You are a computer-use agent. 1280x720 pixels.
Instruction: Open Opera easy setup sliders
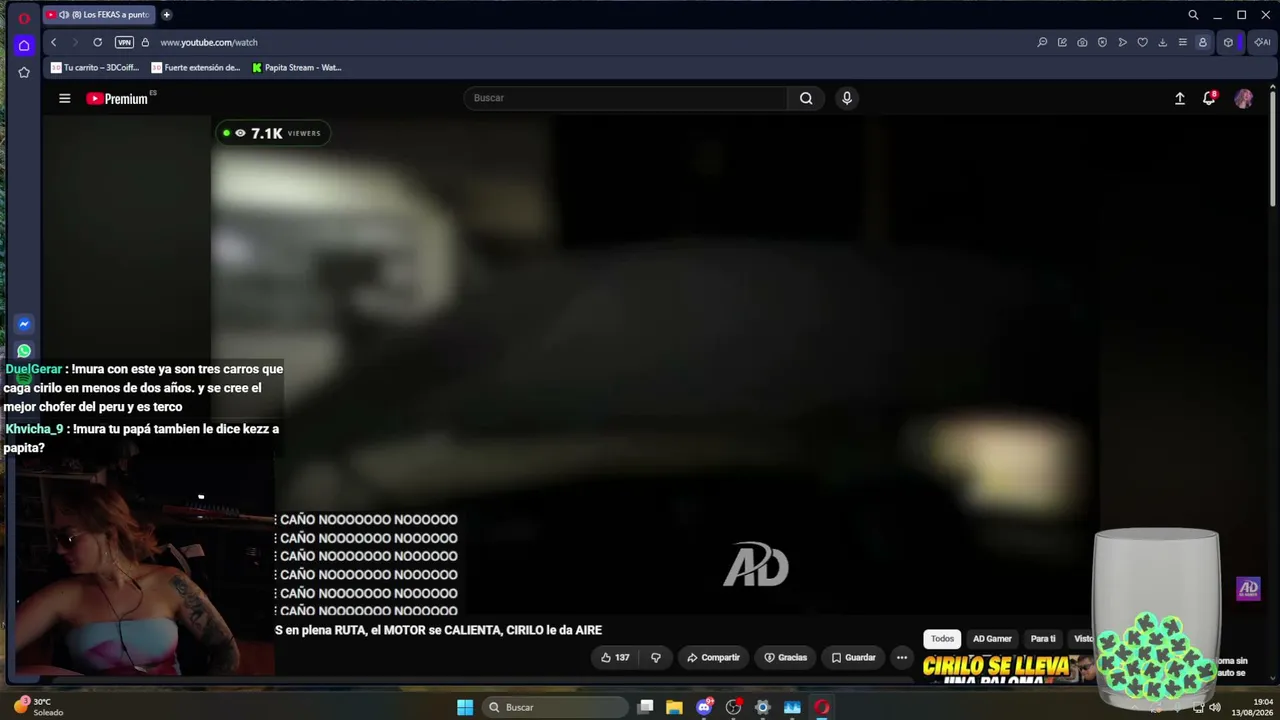[x=1182, y=42]
